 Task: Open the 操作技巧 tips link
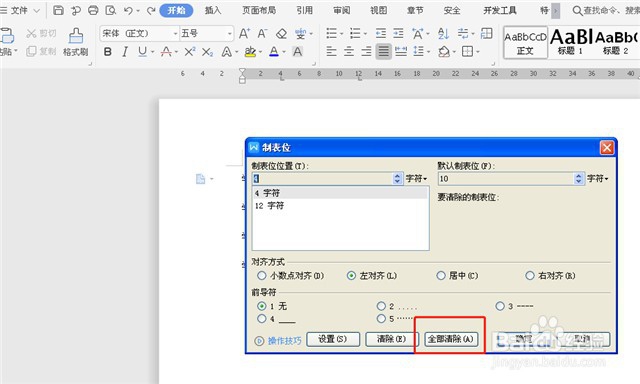284,340
